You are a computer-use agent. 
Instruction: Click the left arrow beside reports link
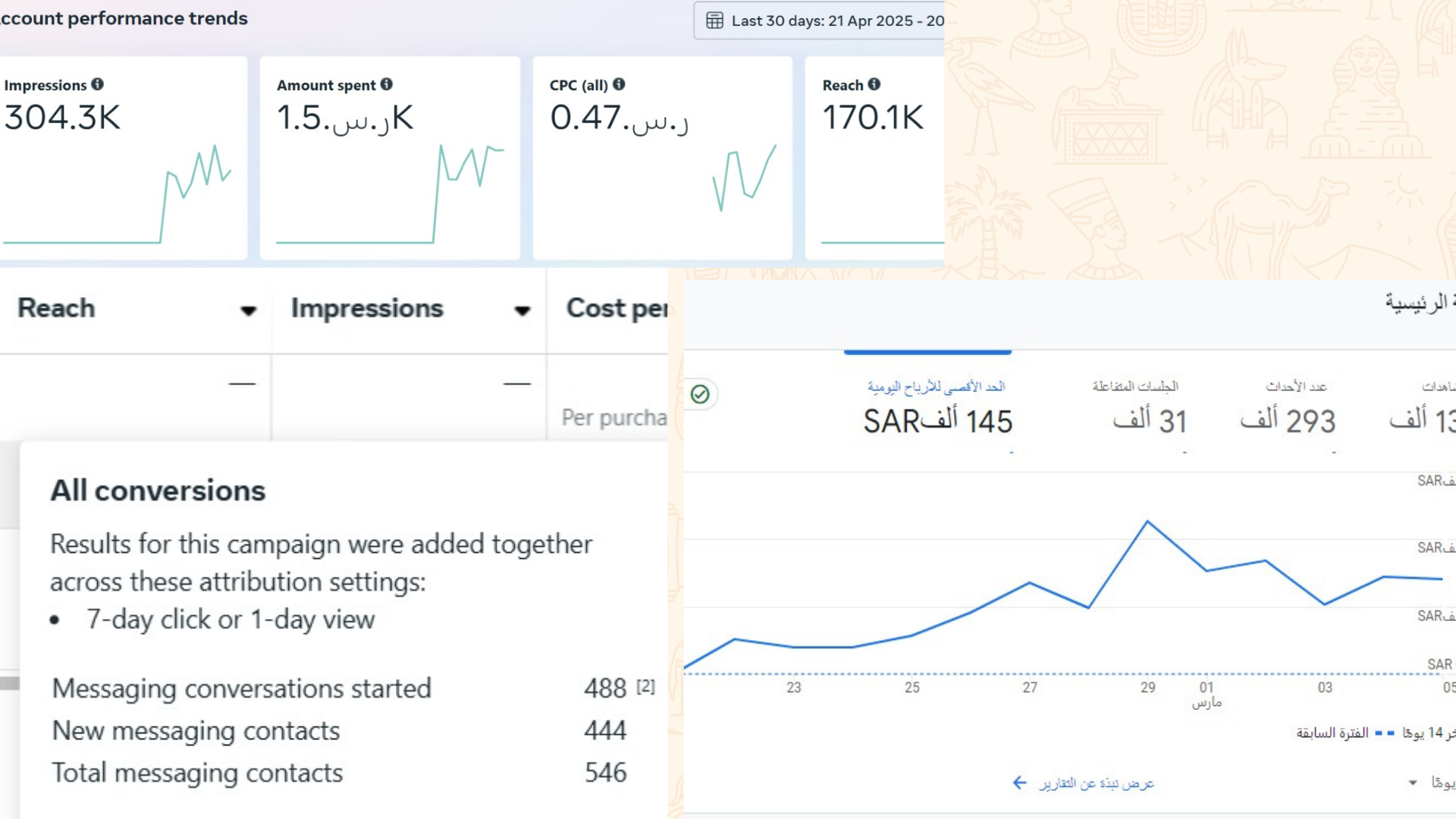click(1020, 783)
